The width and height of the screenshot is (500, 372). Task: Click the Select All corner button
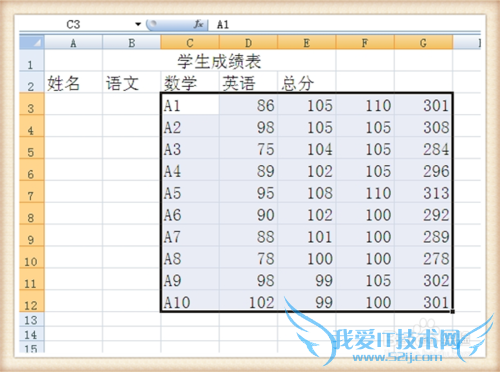(32, 43)
